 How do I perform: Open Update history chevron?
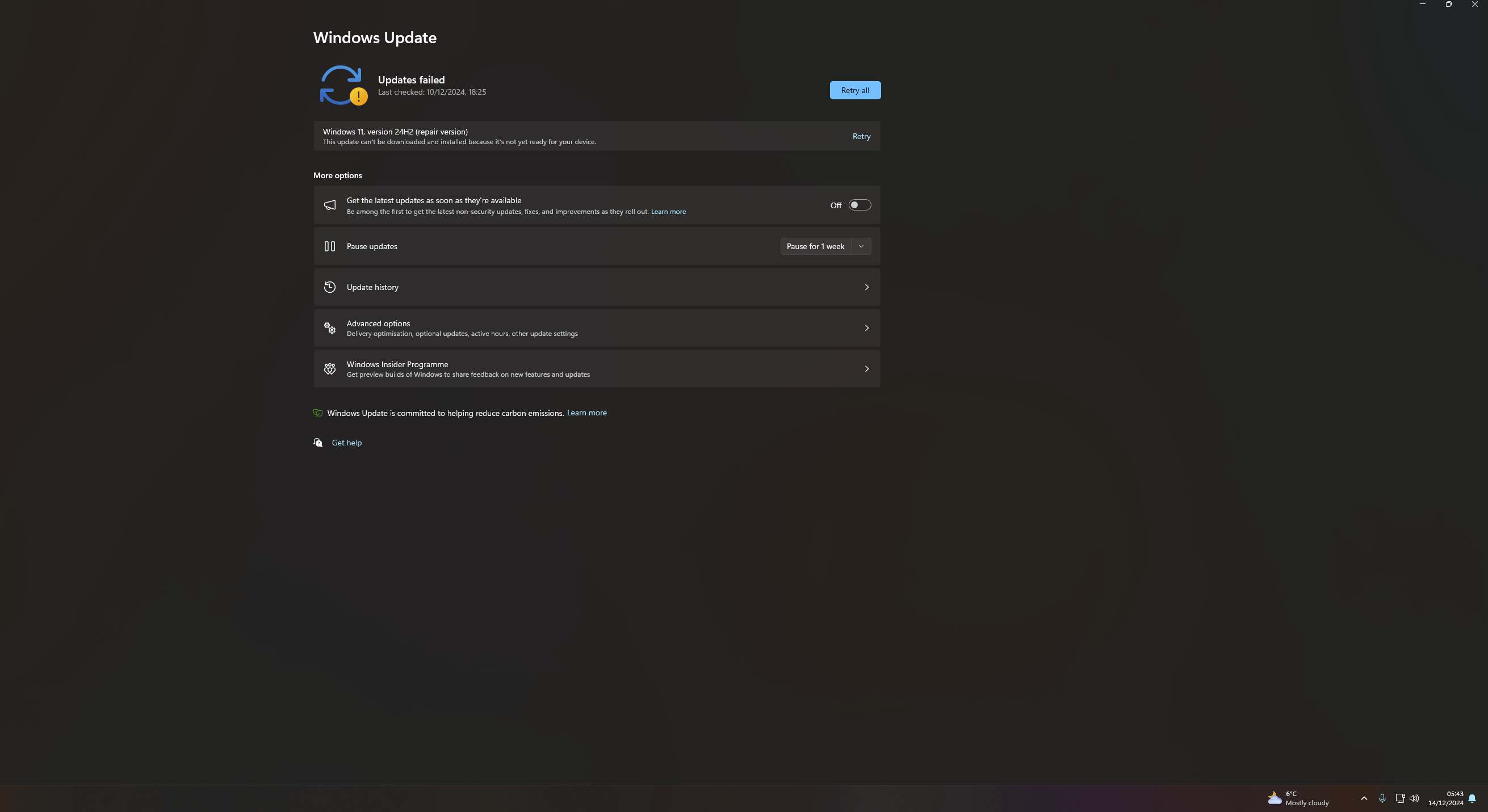pos(866,287)
